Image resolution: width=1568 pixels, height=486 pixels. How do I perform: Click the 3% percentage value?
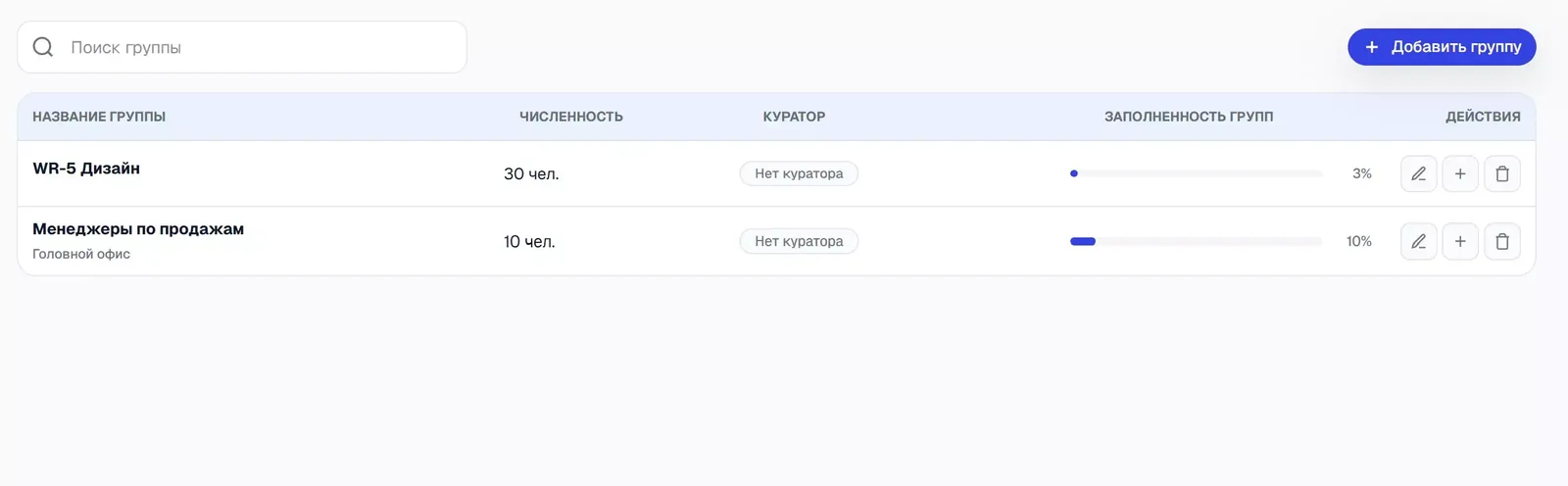(x=1362, y=173)
